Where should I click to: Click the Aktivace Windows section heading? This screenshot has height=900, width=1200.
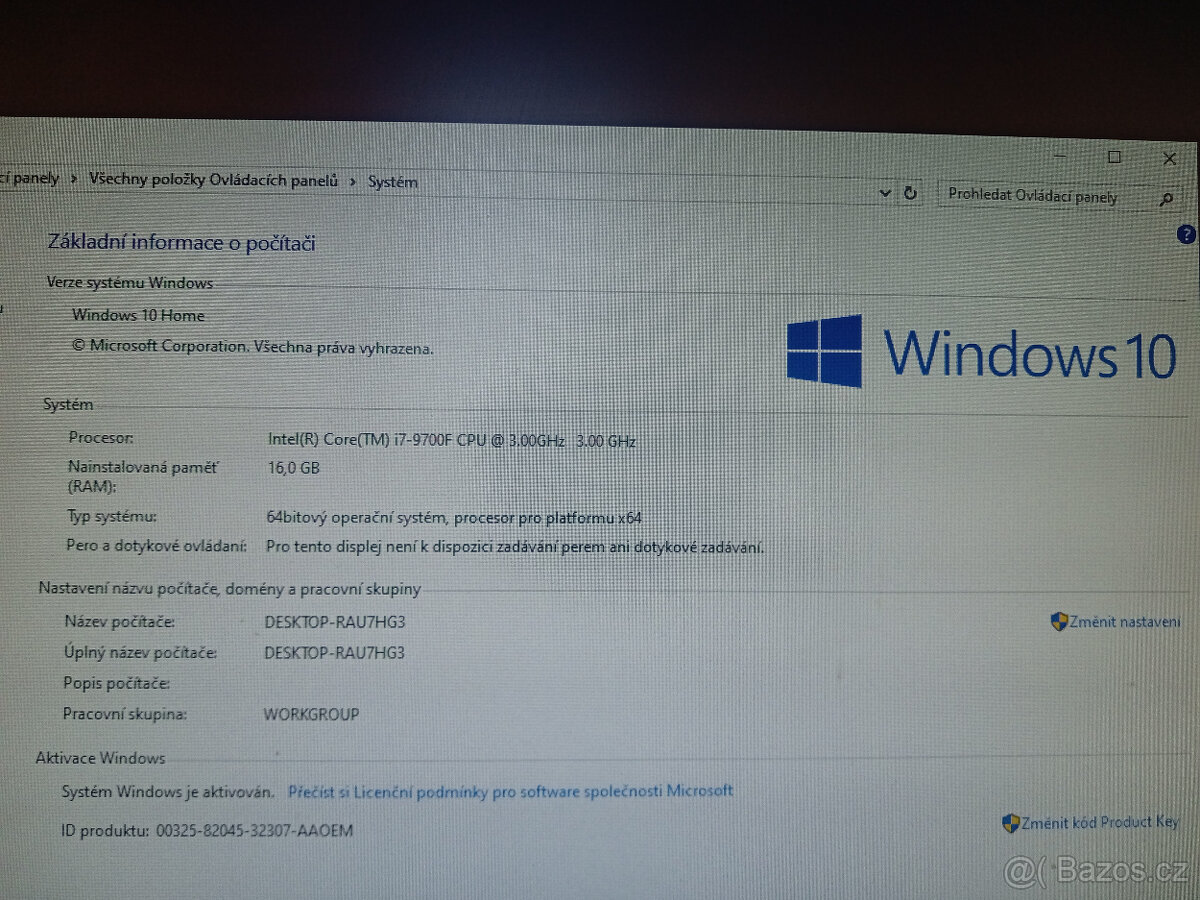click(x=100, y=759)
